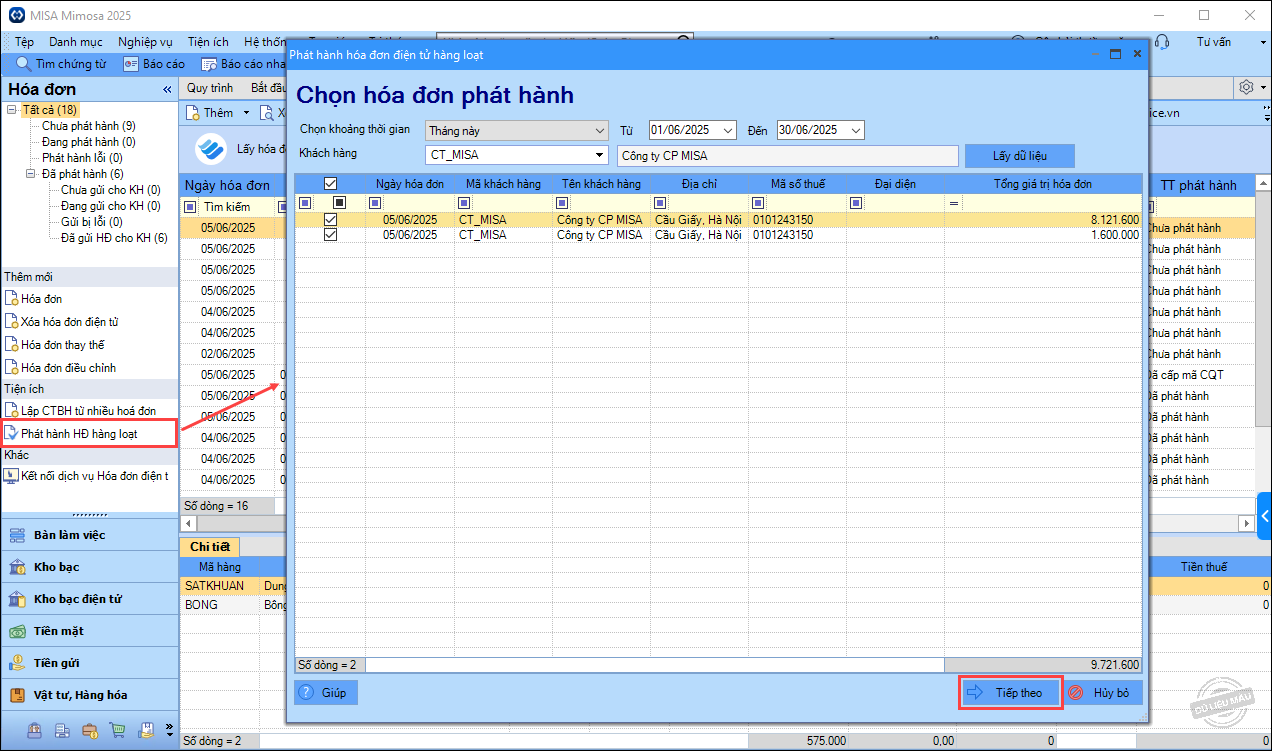Click the left arrow of horizontal scrollbar

pyautogui.click(x=187, y=524)
